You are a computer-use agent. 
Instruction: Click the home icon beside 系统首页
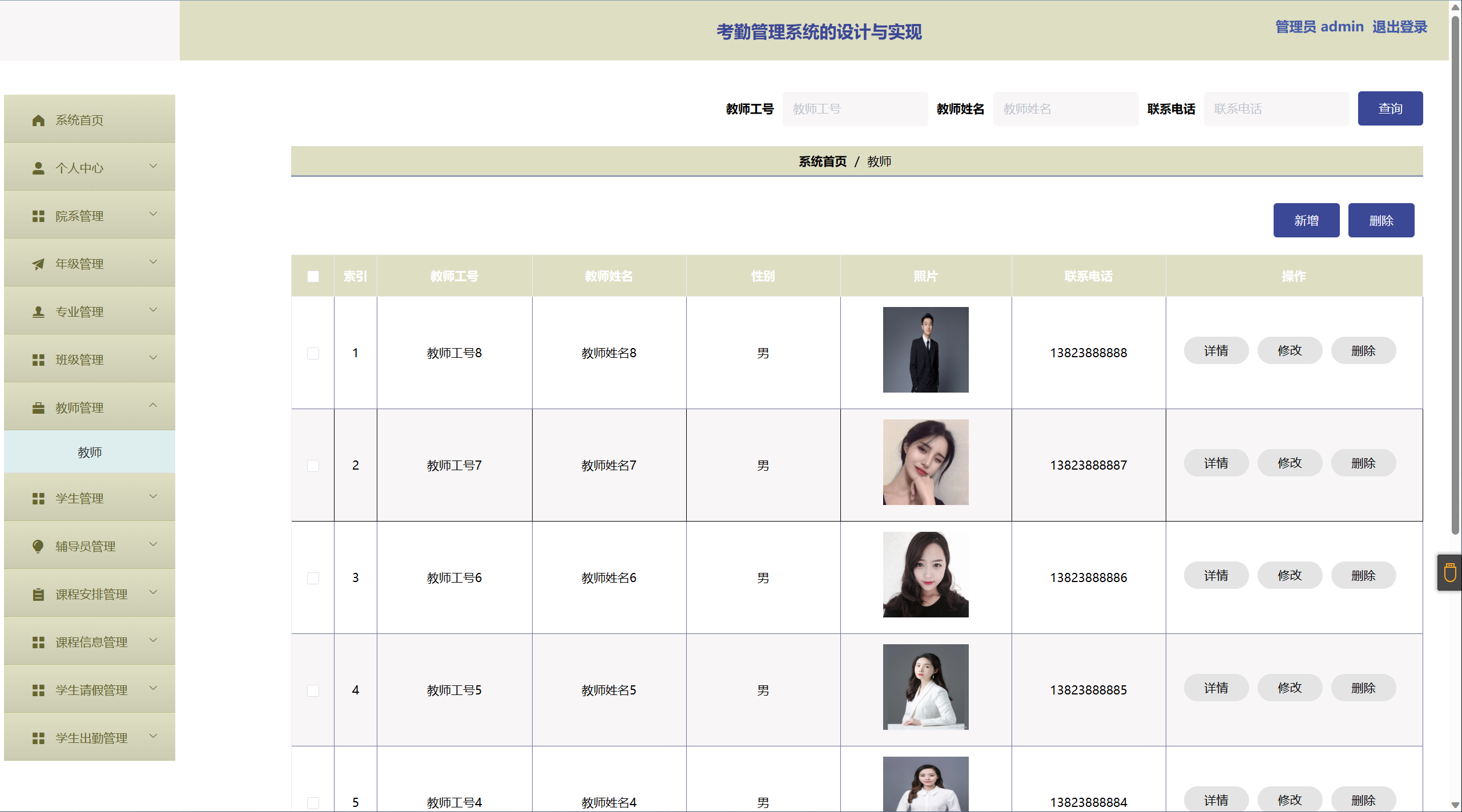[38, 120]
